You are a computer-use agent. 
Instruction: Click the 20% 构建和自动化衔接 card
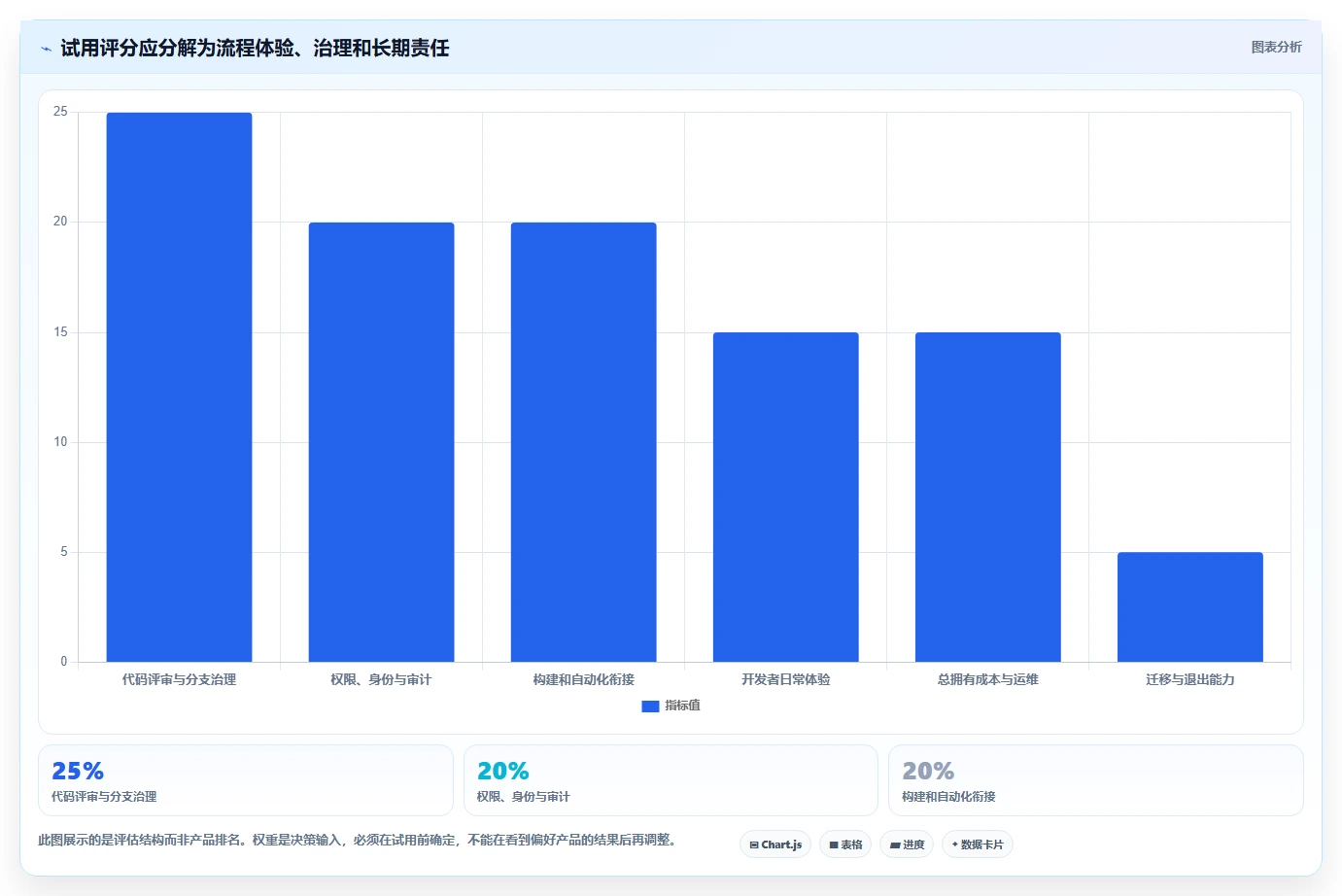(x=1096, y=780)
